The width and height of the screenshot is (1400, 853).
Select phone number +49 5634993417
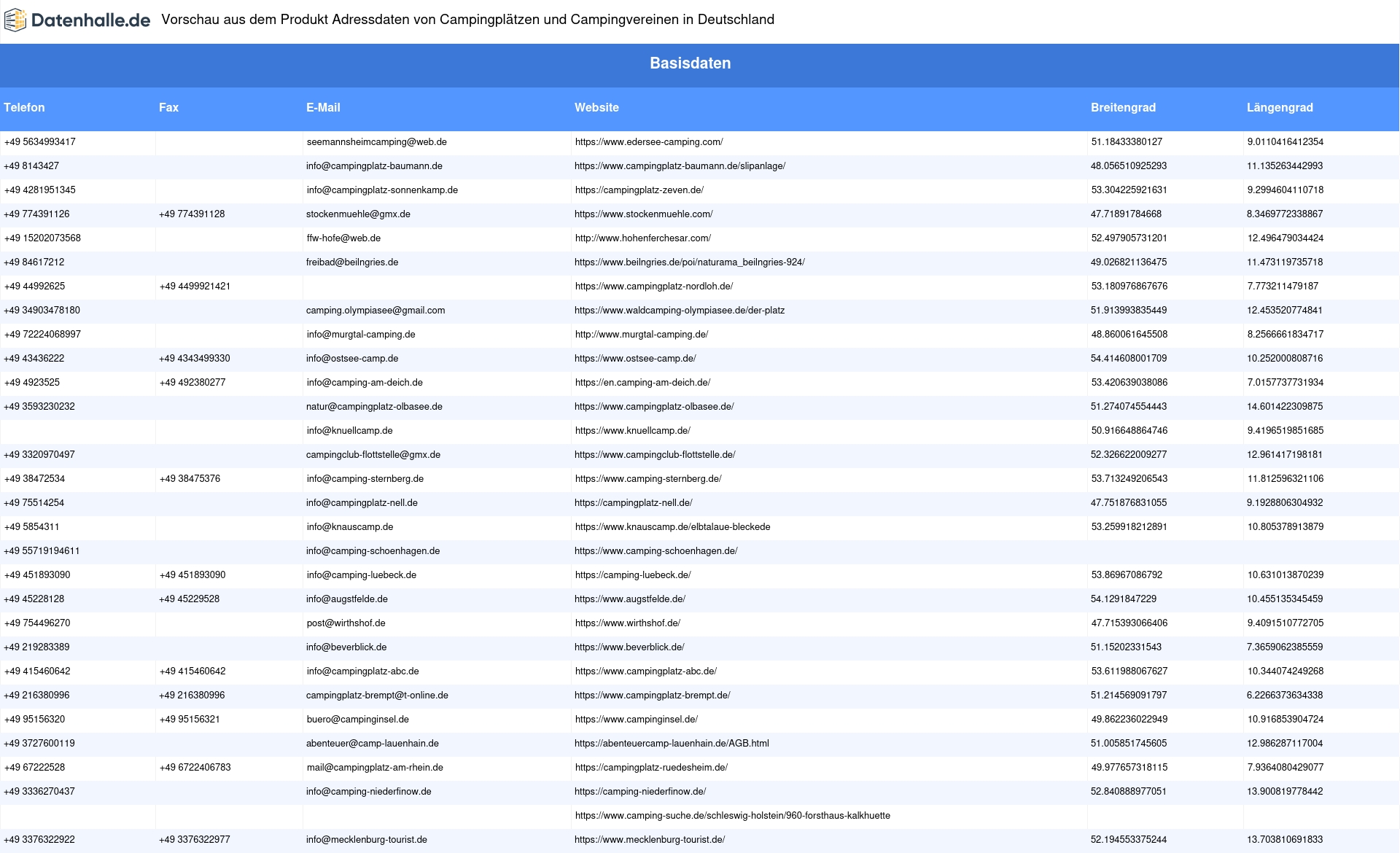click(40, 142)
